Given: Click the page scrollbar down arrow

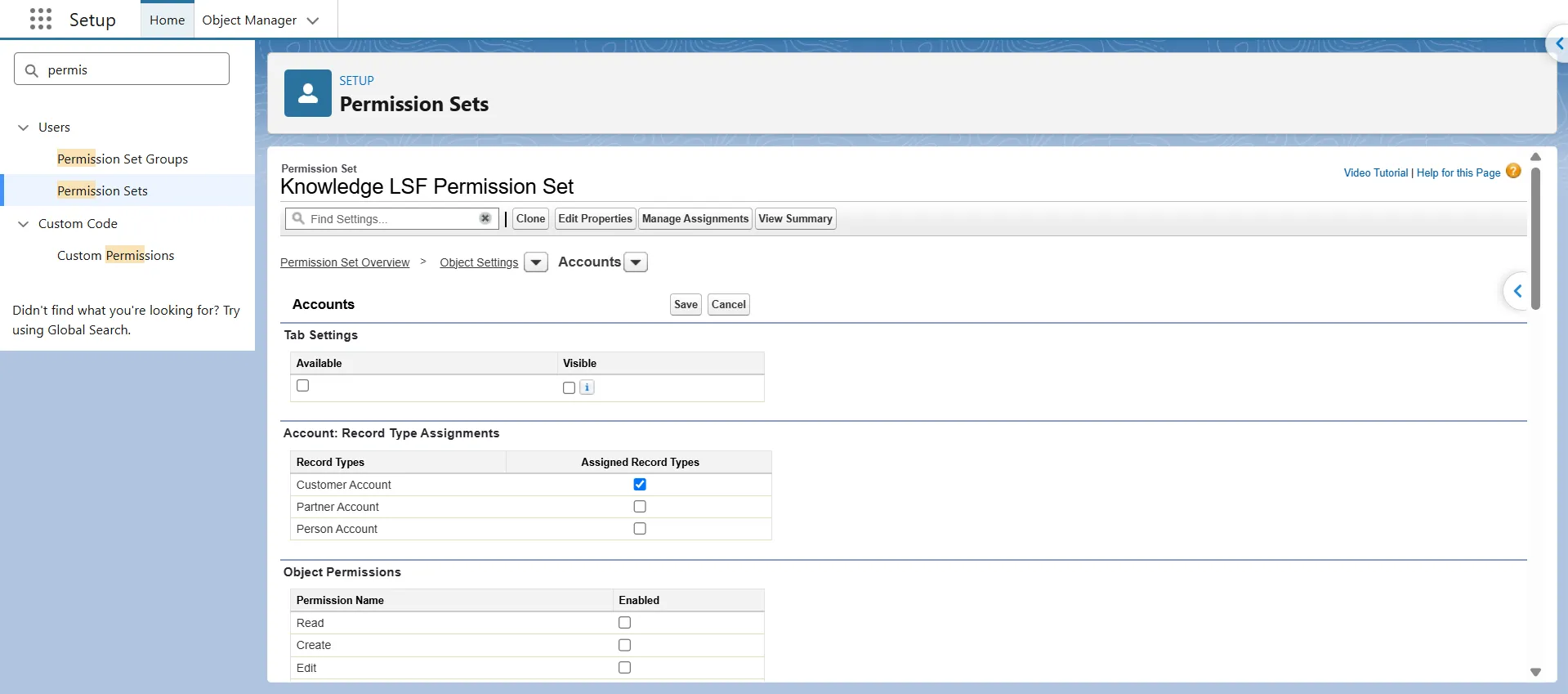Looking at the screenshot, I should [1535, 672].
